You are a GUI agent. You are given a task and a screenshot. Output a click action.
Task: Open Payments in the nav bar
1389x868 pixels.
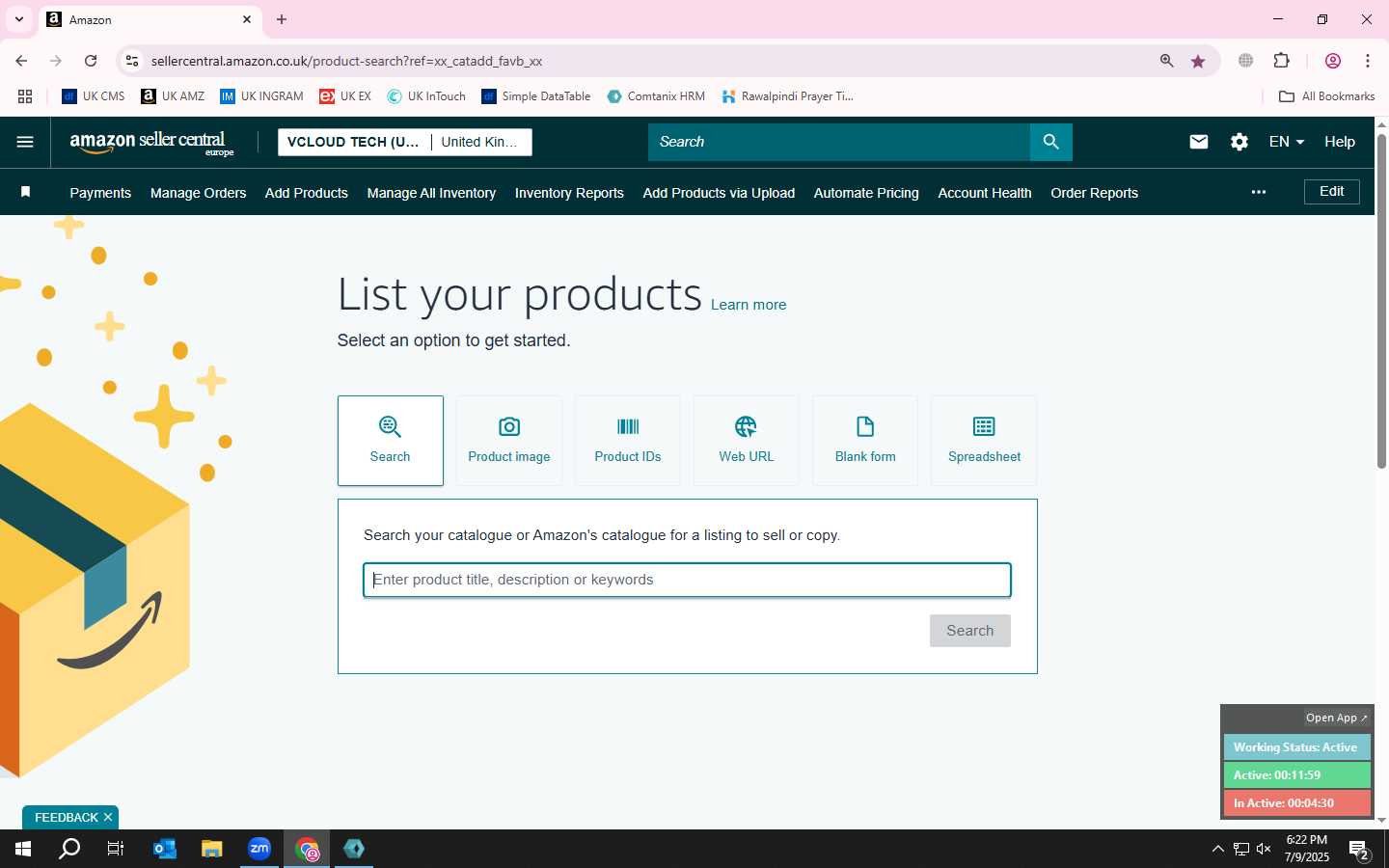pyautogui.click(x=100, y=193)
